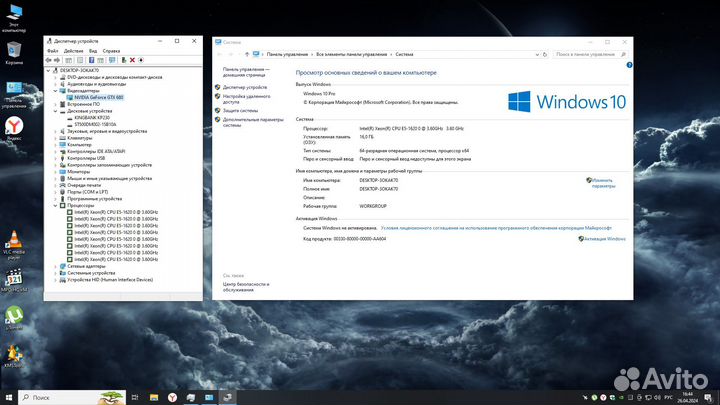Click the blue help question mark in System window
The width and height of the screenshot is (720, 405).
point(629,65)
